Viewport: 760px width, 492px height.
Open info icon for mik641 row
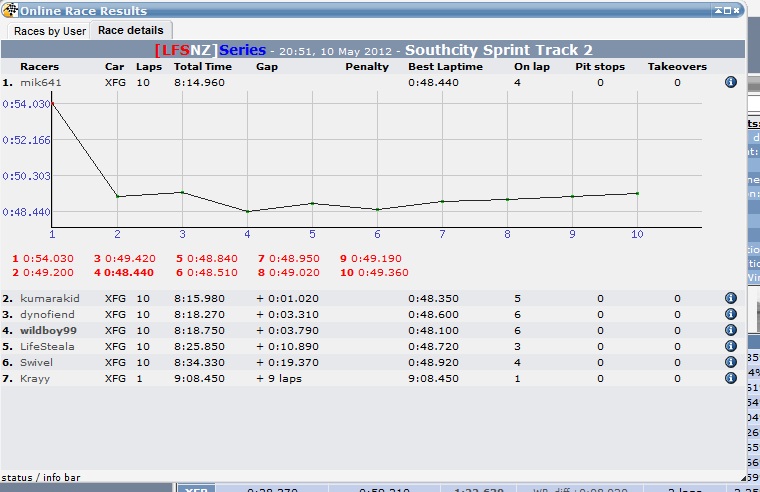pyautogui.click(x=730, y=82)
